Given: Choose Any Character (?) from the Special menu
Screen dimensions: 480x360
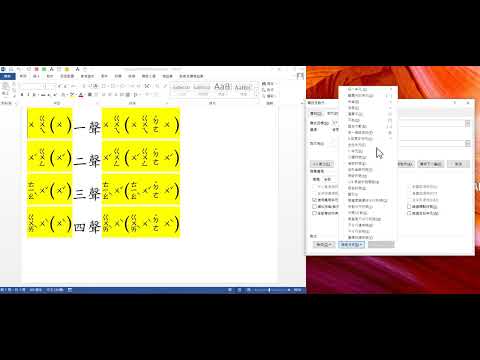Looking at the screenshot, I should [x=367, y=89].
